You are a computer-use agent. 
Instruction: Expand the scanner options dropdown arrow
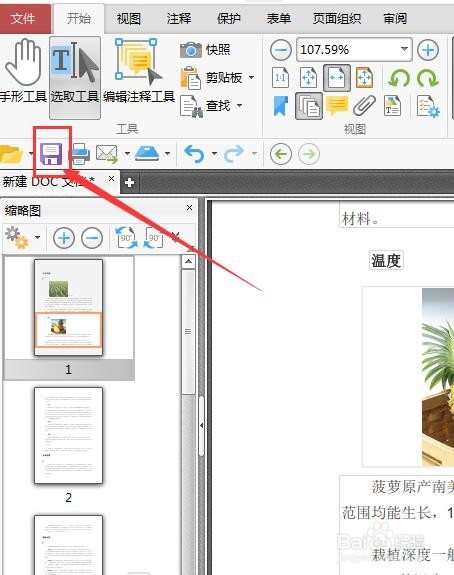pos(167,153)
